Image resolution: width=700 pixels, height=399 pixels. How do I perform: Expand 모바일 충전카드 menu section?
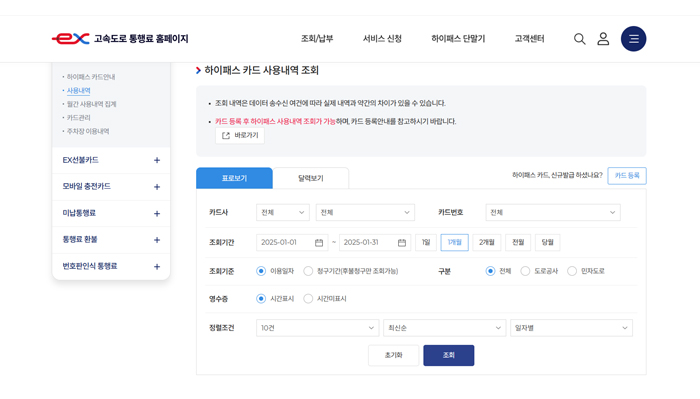point(111,187)
